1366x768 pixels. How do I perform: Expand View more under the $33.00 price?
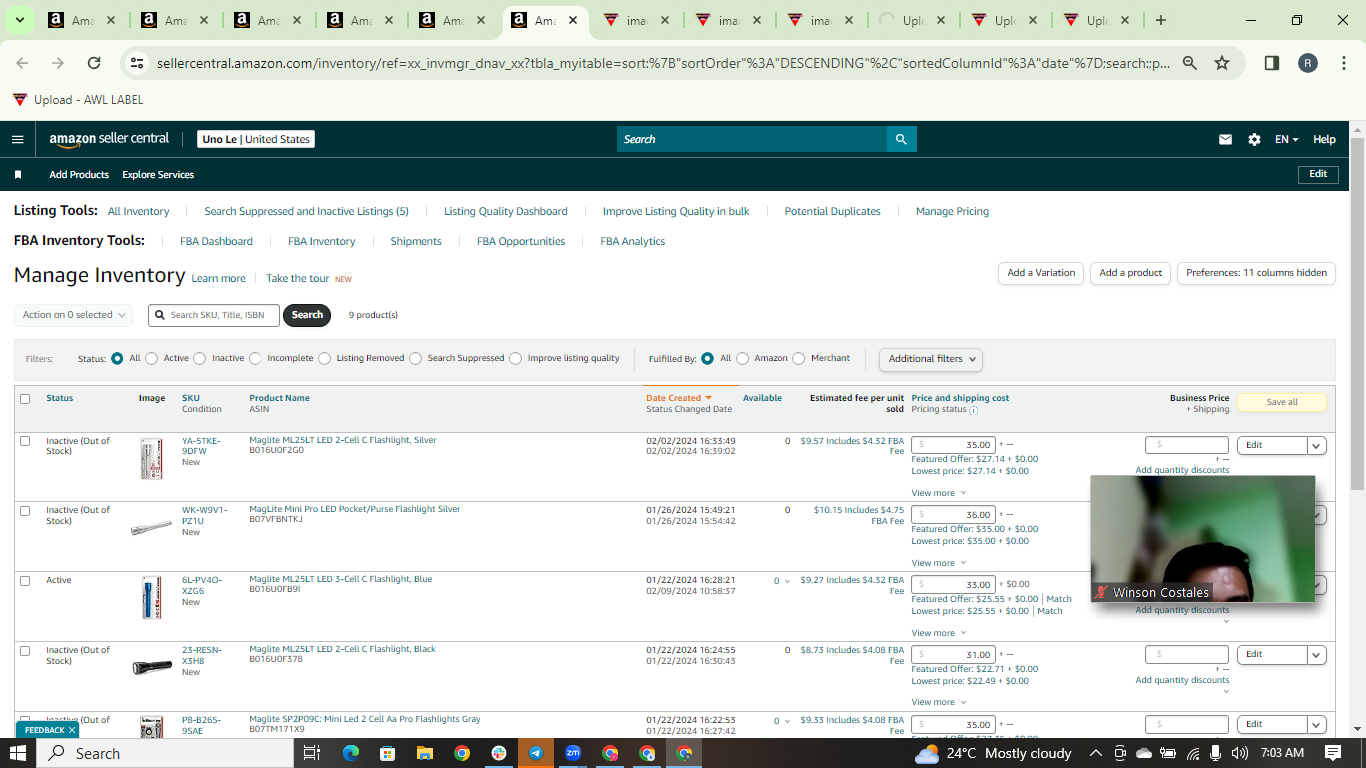coord(939,633)
